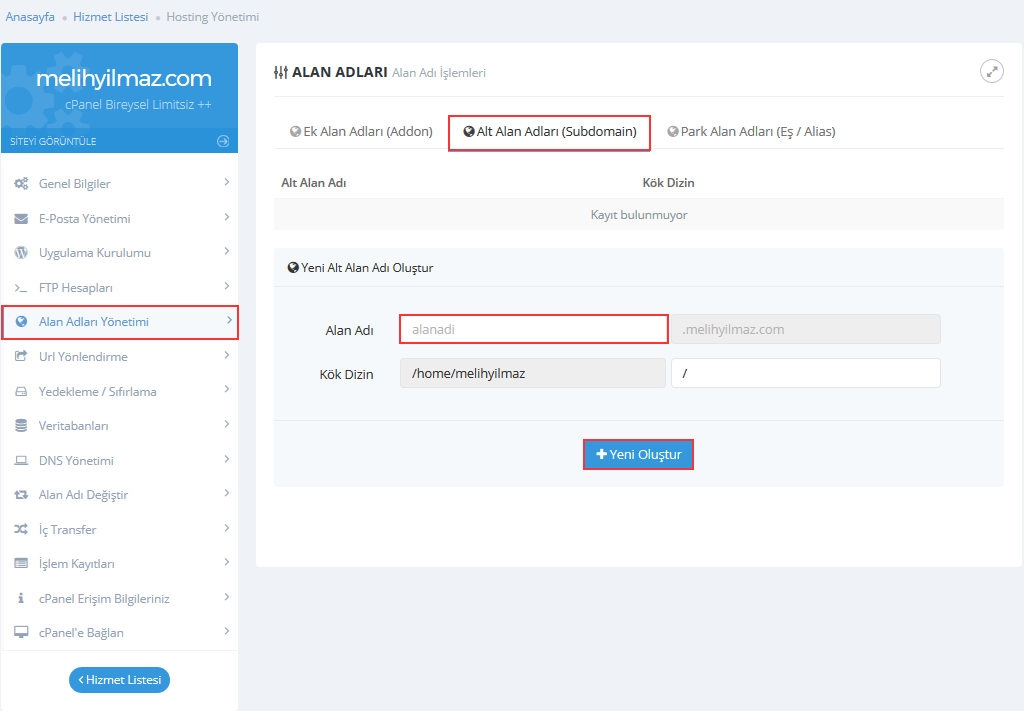Image resolution: width=1024 pixels, height=711 pixels.
Task: Click the printer icon for Yedekleme / Sıfırlama
Action: [21, 391]
